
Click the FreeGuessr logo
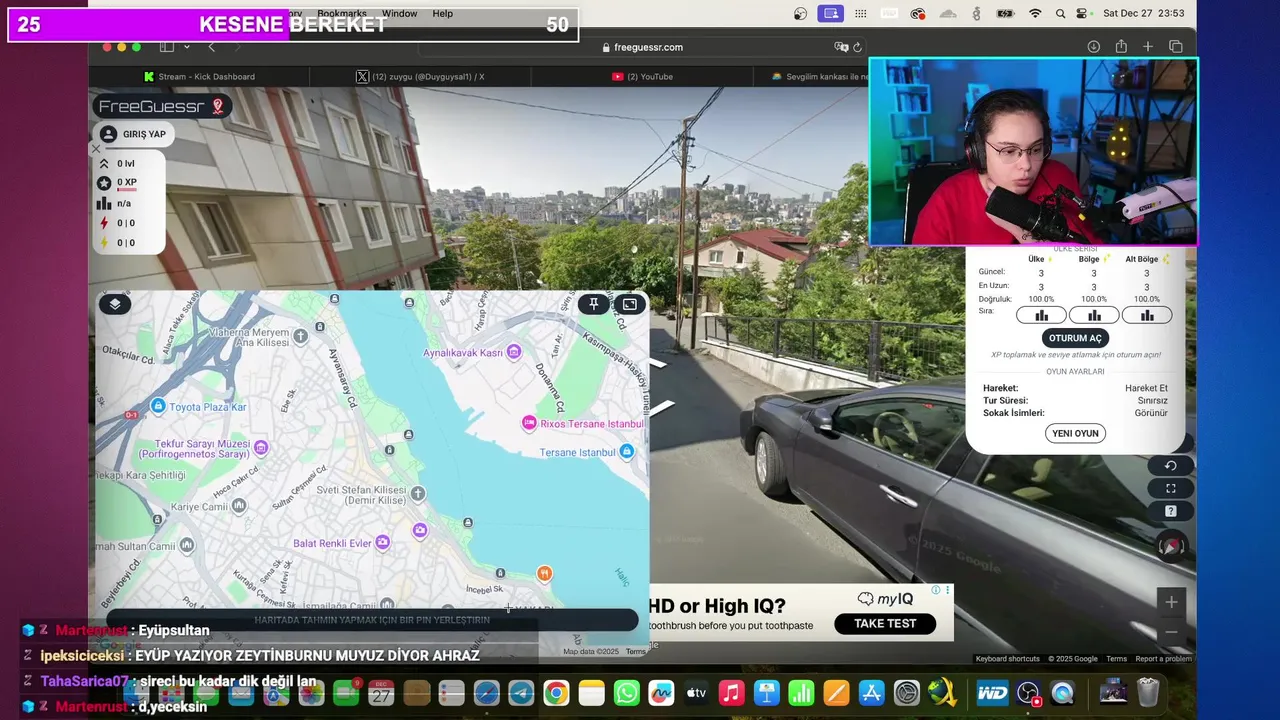[x=162, y=106]
